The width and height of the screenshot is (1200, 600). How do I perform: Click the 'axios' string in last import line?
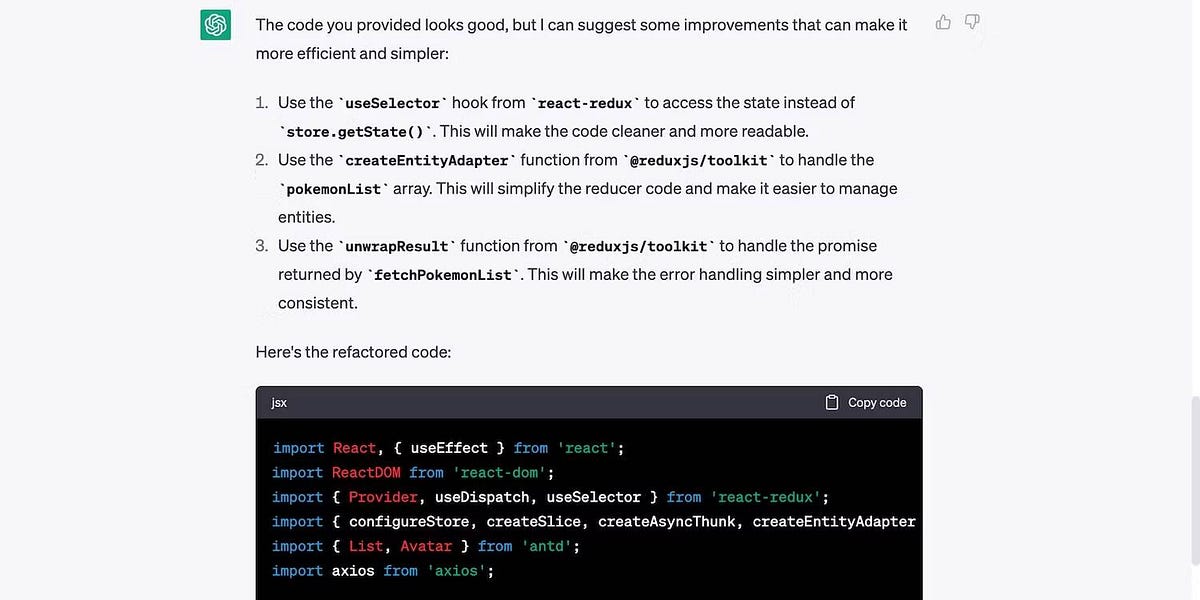(457, 570)
